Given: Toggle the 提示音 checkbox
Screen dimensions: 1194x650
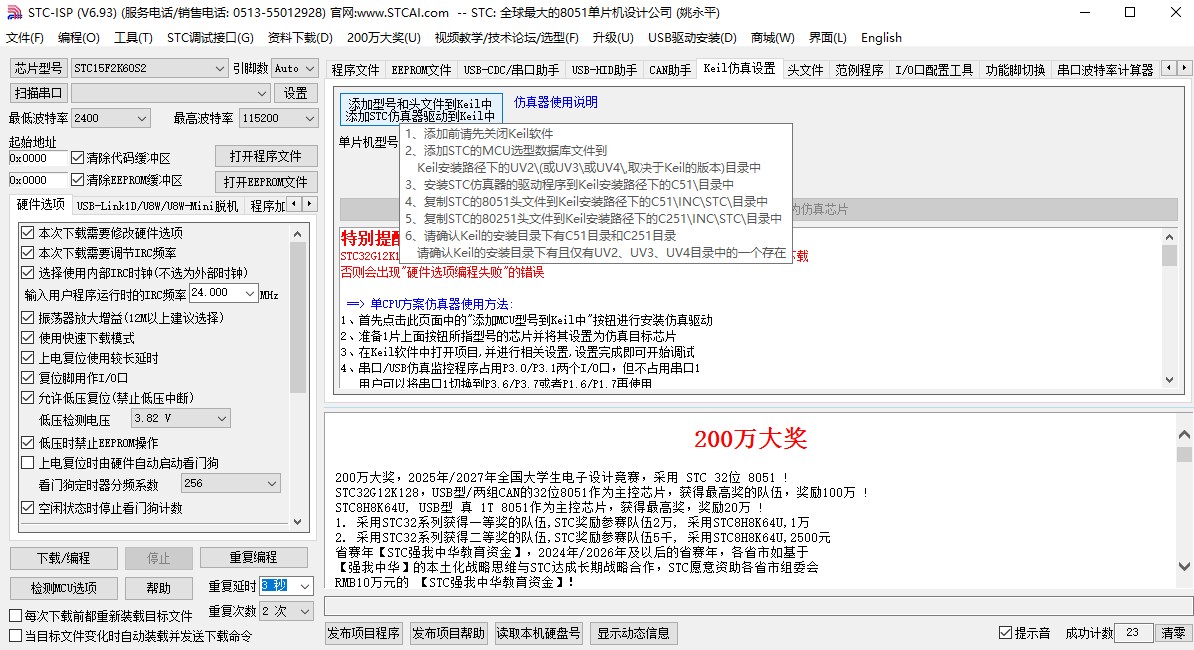Looking at the screenshot, I should (x=1005, y=632).
